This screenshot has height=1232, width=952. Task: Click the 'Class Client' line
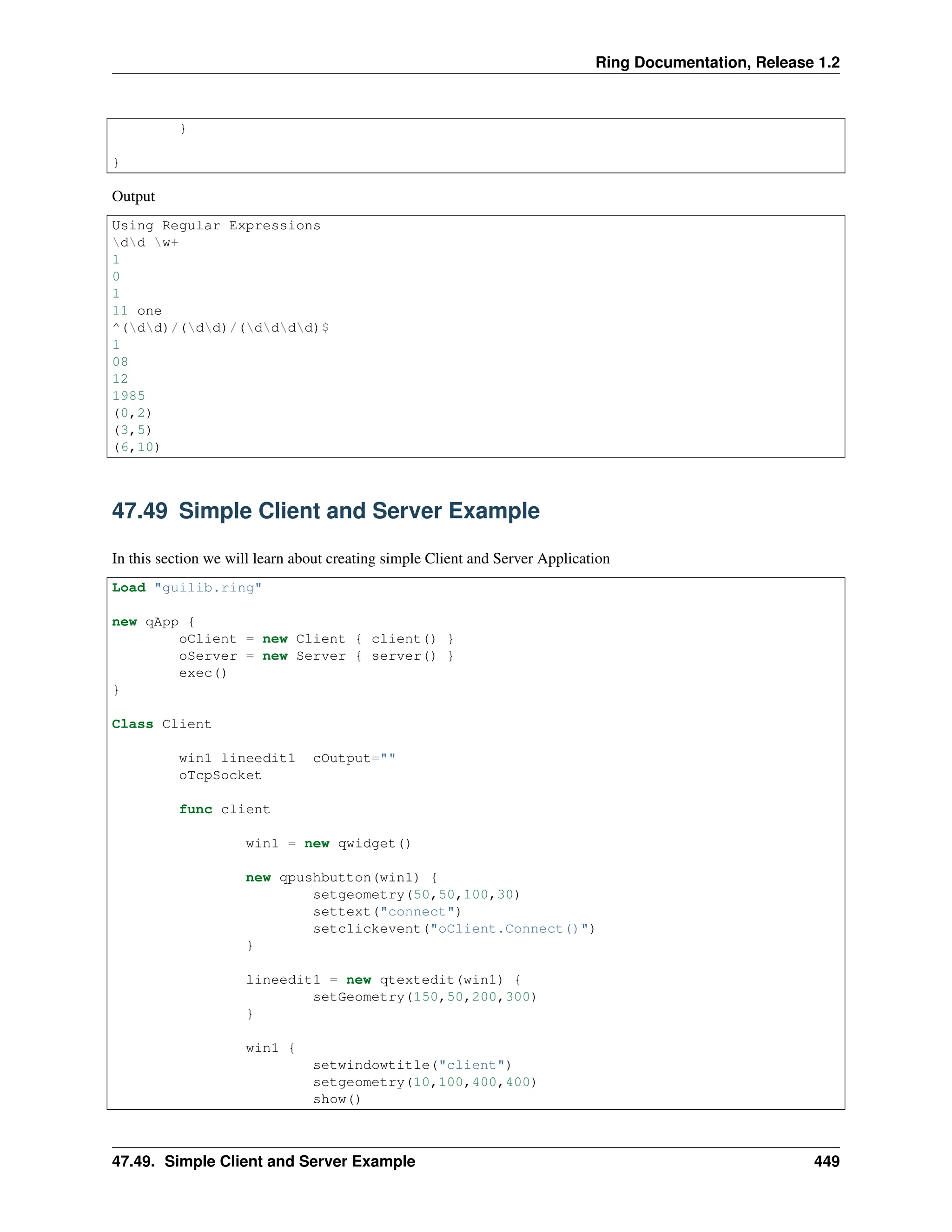coord(161,724)
